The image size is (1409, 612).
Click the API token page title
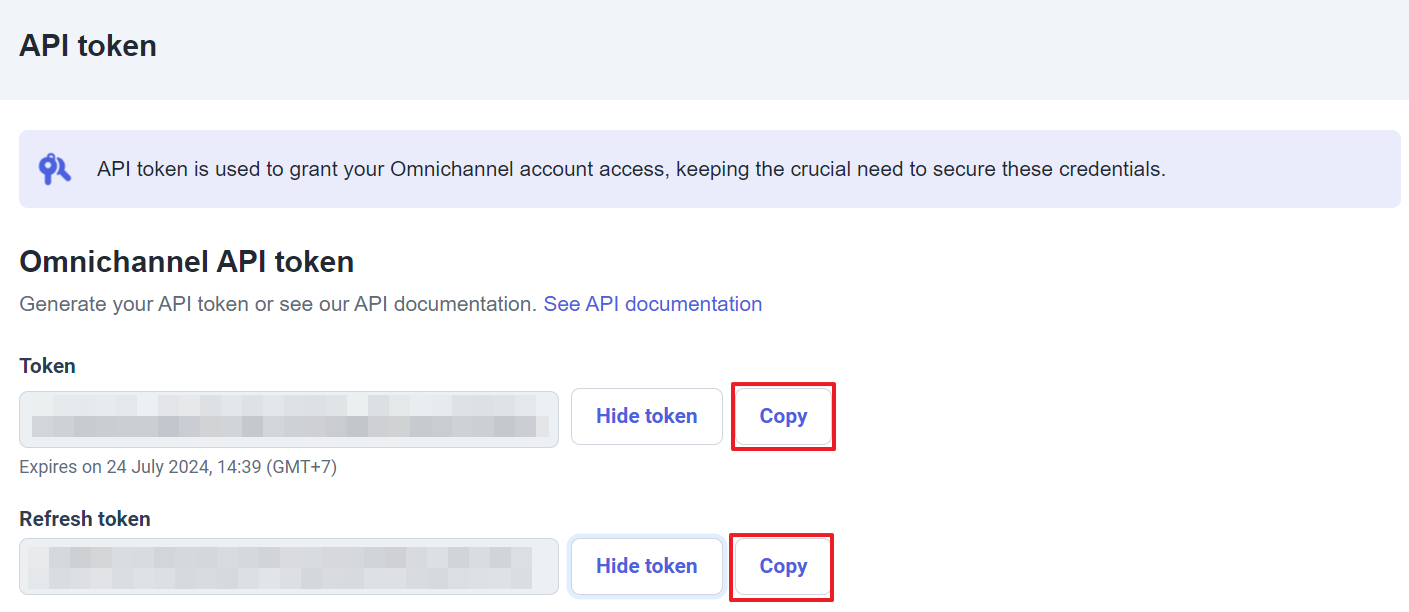pyautogui.click(x=88, y=46)
